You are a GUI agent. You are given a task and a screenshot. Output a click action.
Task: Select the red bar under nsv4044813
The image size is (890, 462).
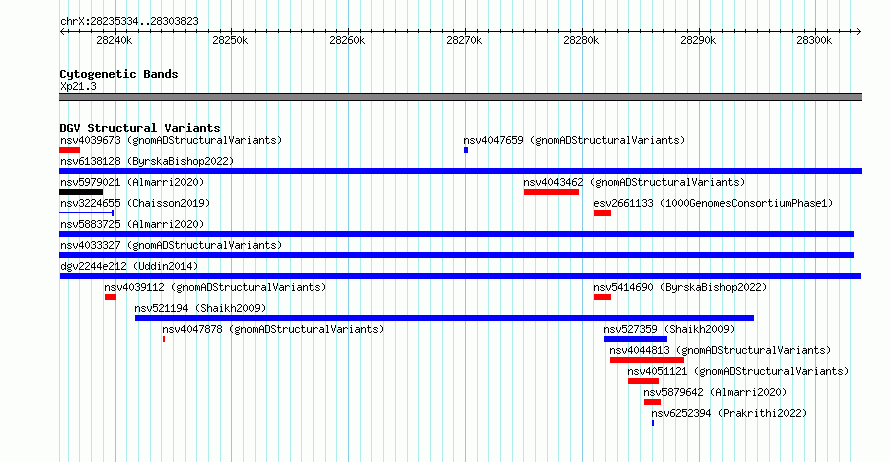click(x=646, y=360)
